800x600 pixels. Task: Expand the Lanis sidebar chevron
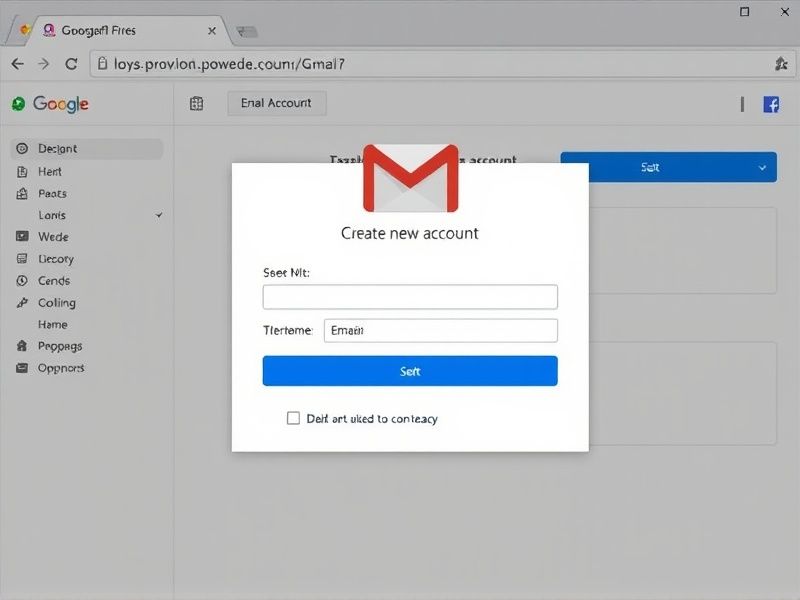pyautogui.click(x=159, y=215)
